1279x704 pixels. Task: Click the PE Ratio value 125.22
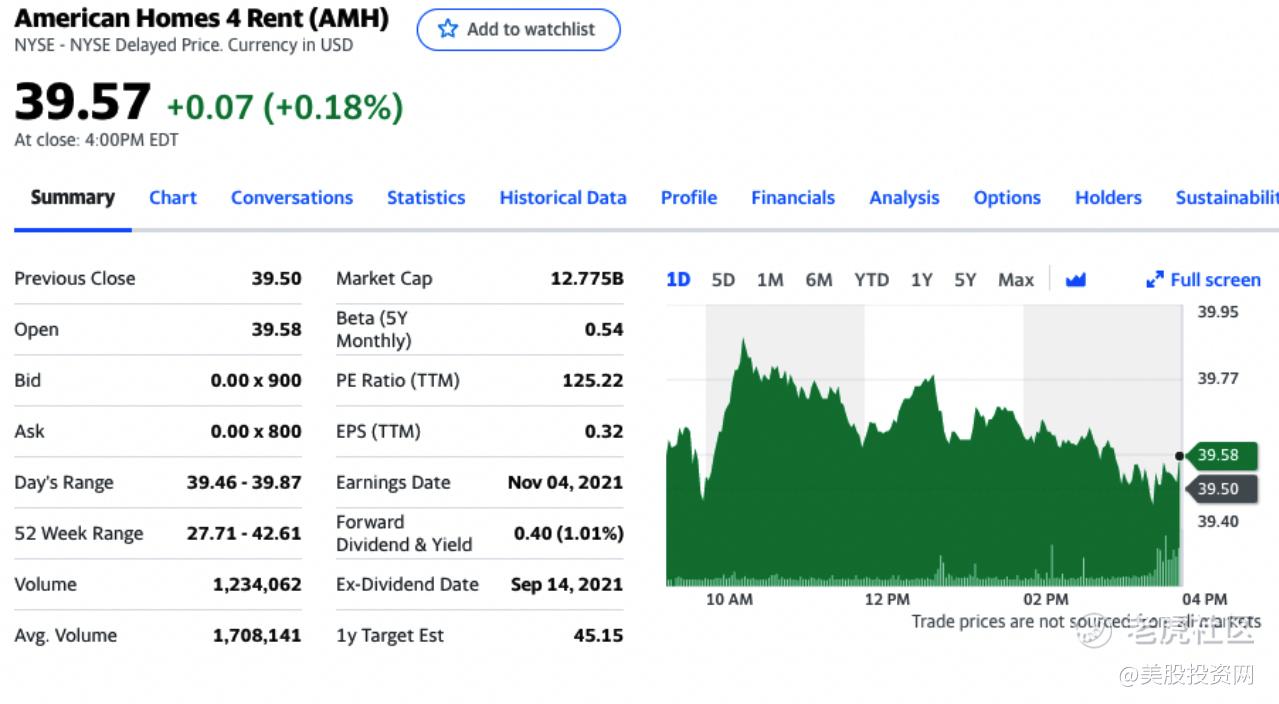click(593, 381)
